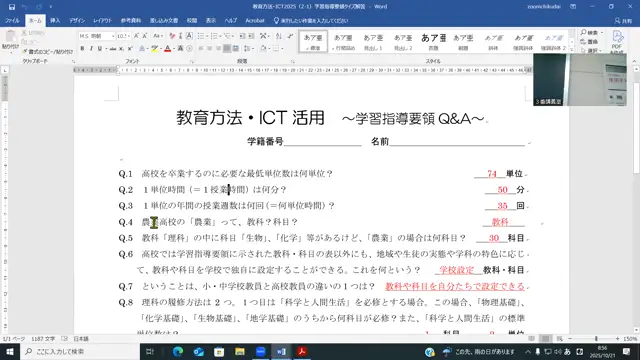Click the Windows Start button
This screenshot has width=640, height=360.
click(9, 351)
